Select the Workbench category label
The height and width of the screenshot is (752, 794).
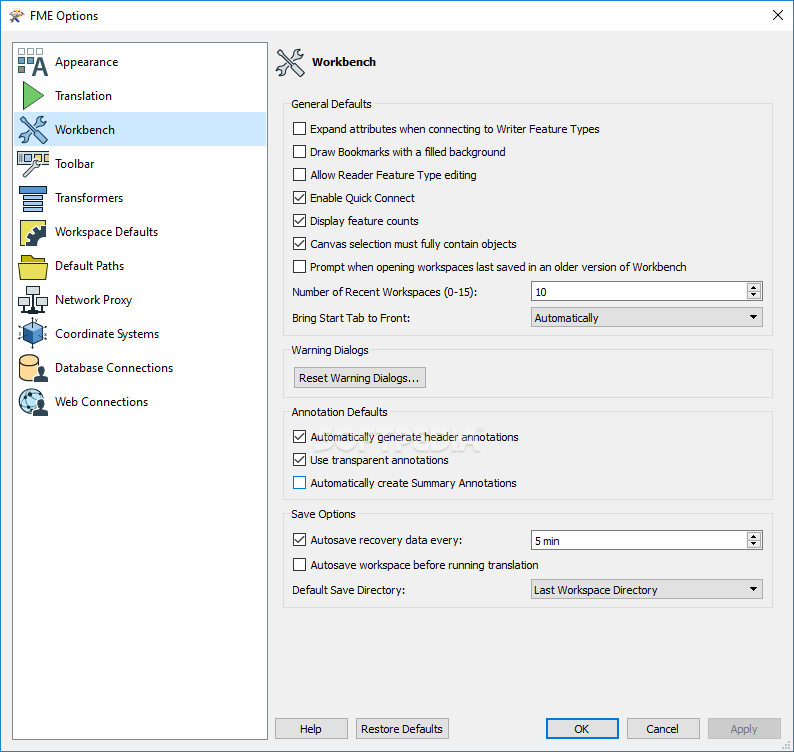coord(85,130)
